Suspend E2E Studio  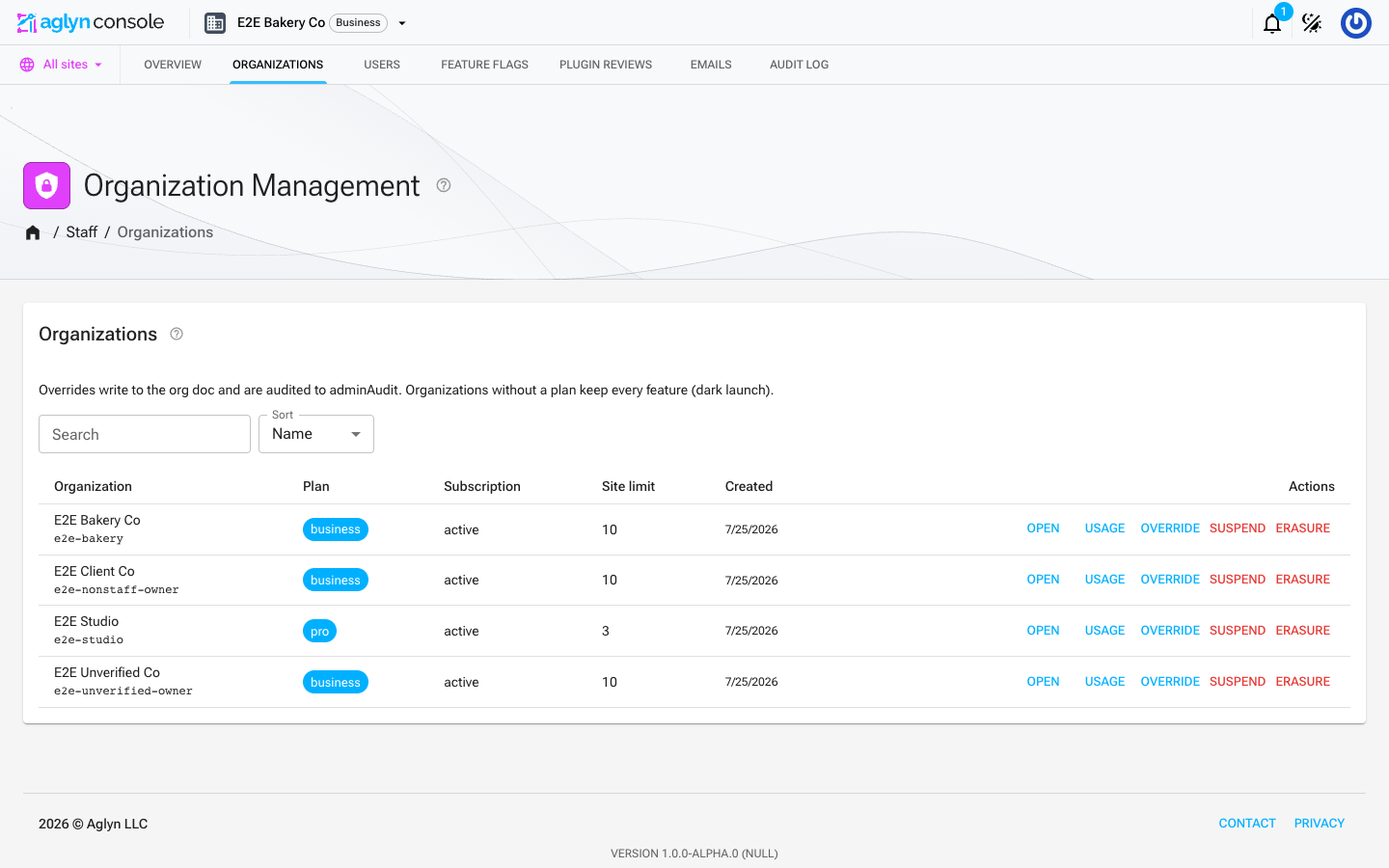click(x=1238, y=631)
